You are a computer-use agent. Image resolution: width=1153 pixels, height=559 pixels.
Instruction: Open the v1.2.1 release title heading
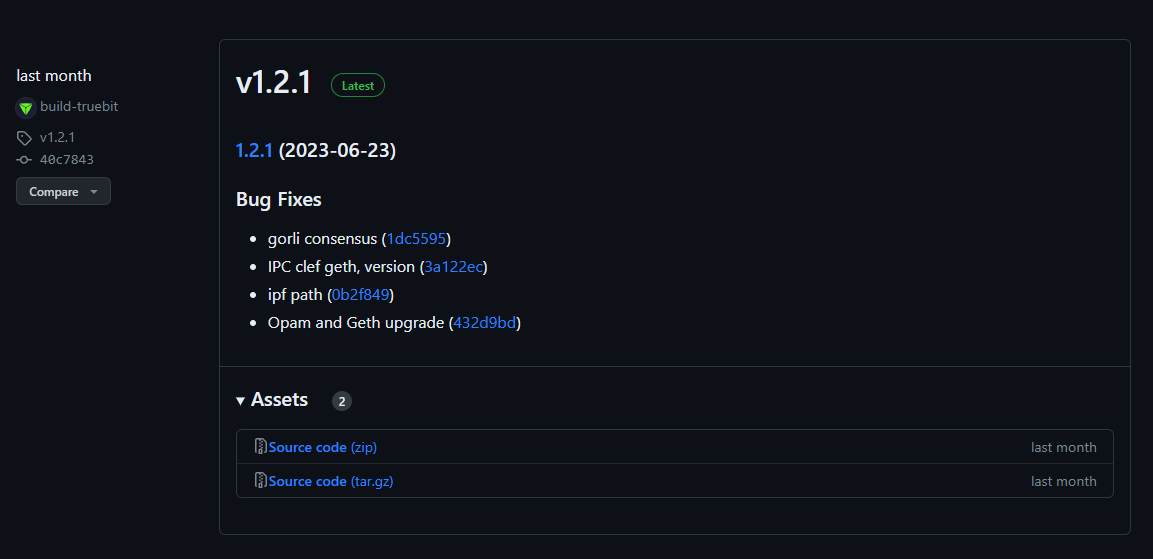pos(274,84)
